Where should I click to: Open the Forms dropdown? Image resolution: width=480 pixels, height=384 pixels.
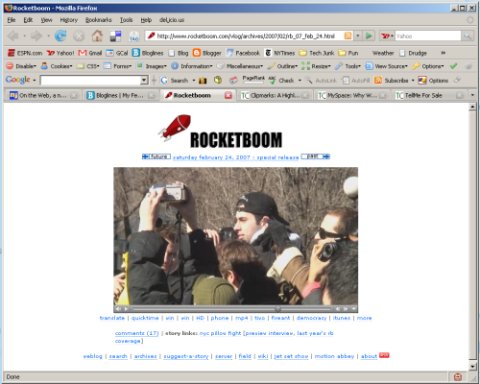tap(118, 66)
